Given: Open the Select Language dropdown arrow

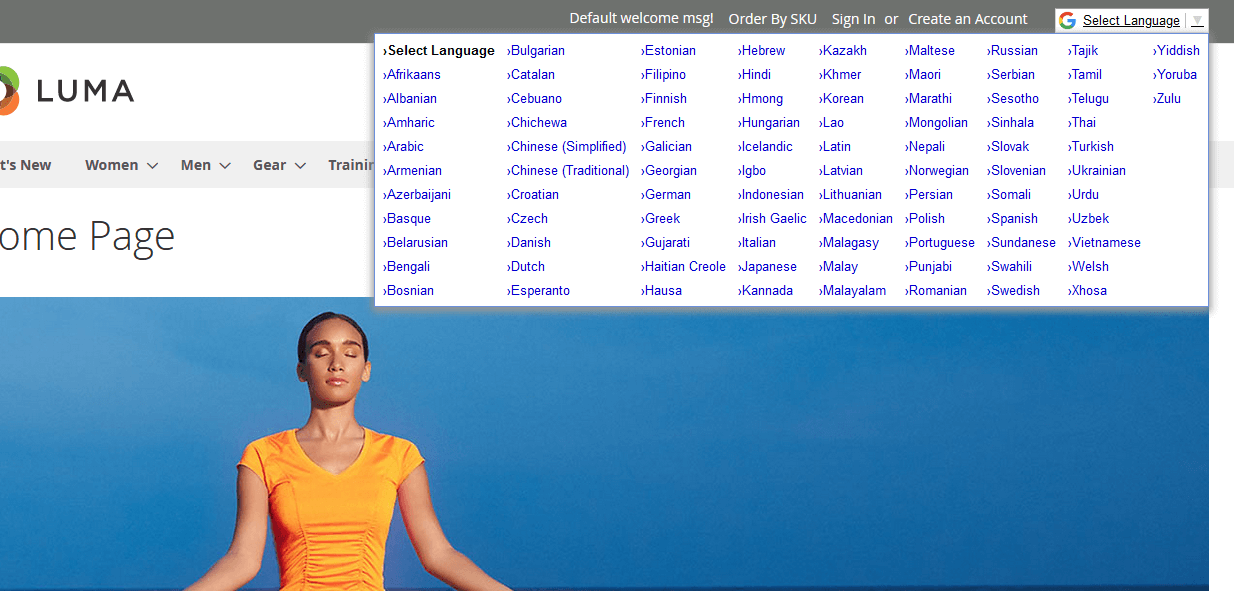Looking at the screenshot, I should (x=1198, y=19).
